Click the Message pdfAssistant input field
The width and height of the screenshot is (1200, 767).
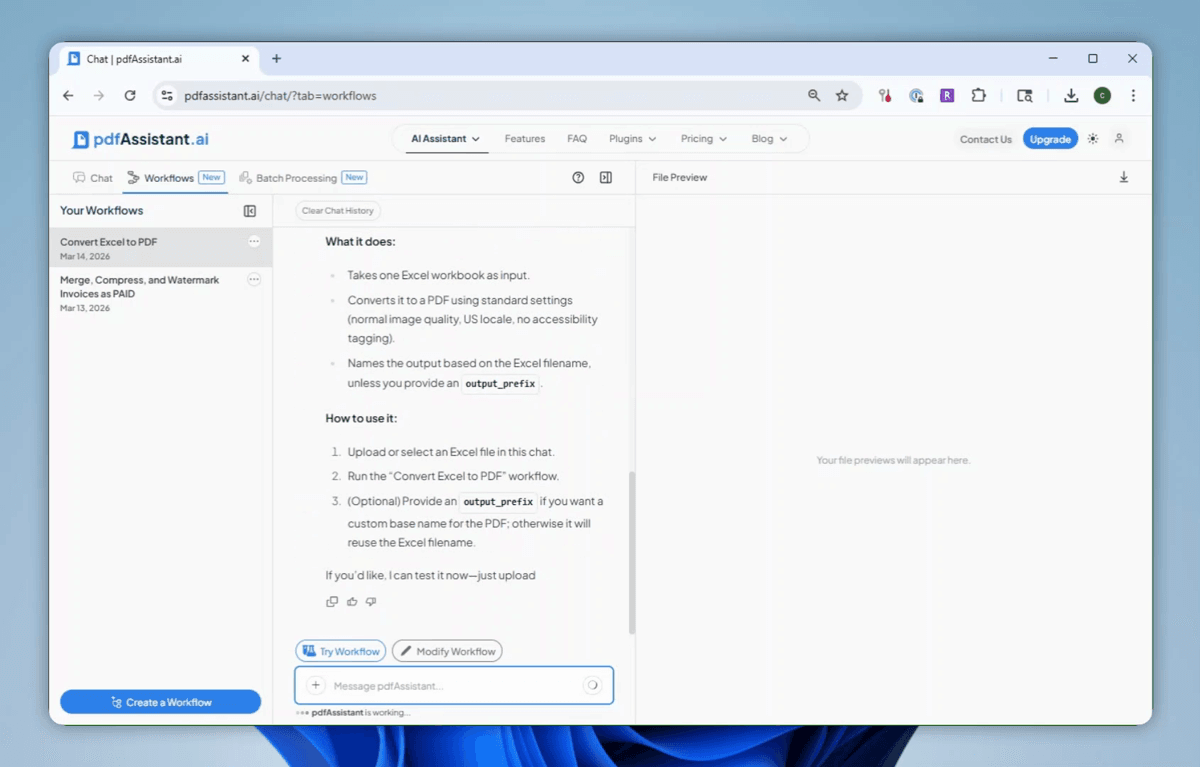coord(454,686)
